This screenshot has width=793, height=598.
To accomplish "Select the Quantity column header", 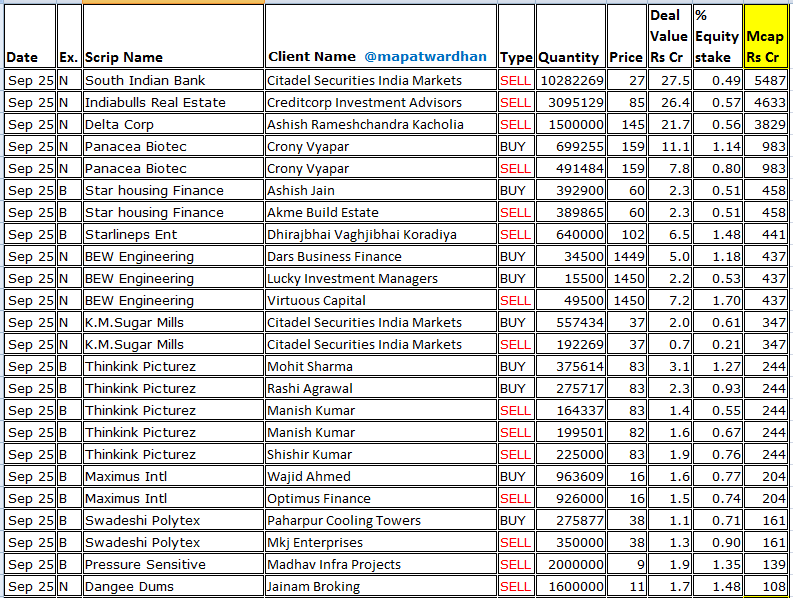I will point(570,36).
